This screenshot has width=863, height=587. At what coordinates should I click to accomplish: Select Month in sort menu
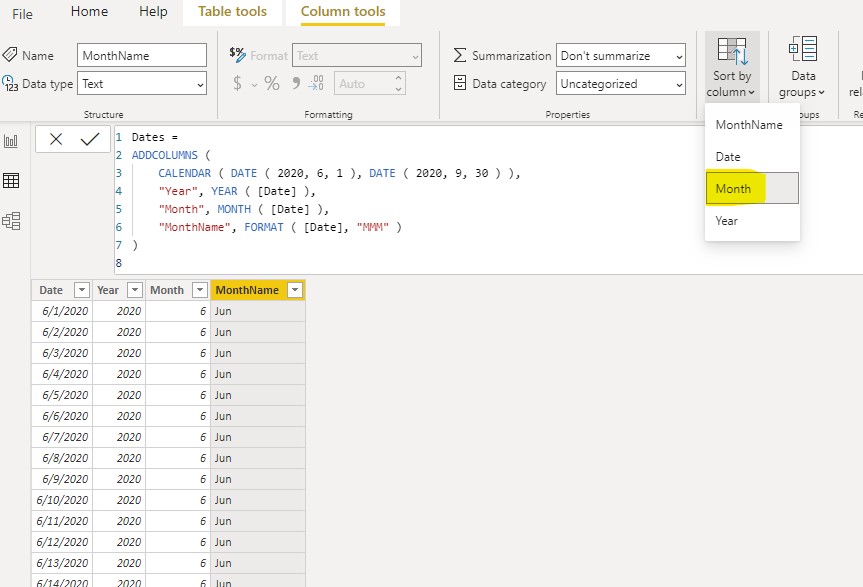coord(752,189)
